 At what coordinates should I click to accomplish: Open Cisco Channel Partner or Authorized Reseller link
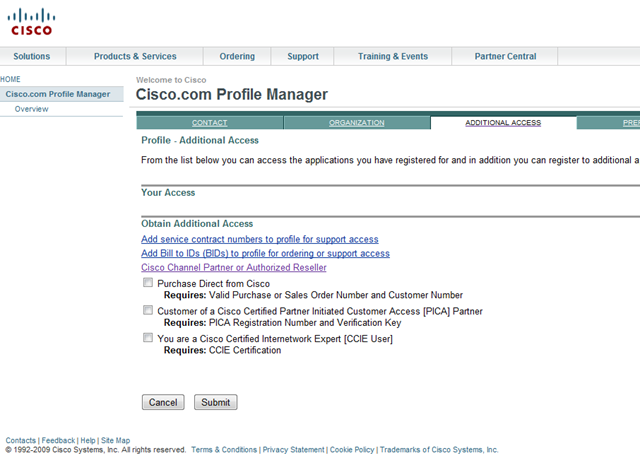tap(234, 268)
